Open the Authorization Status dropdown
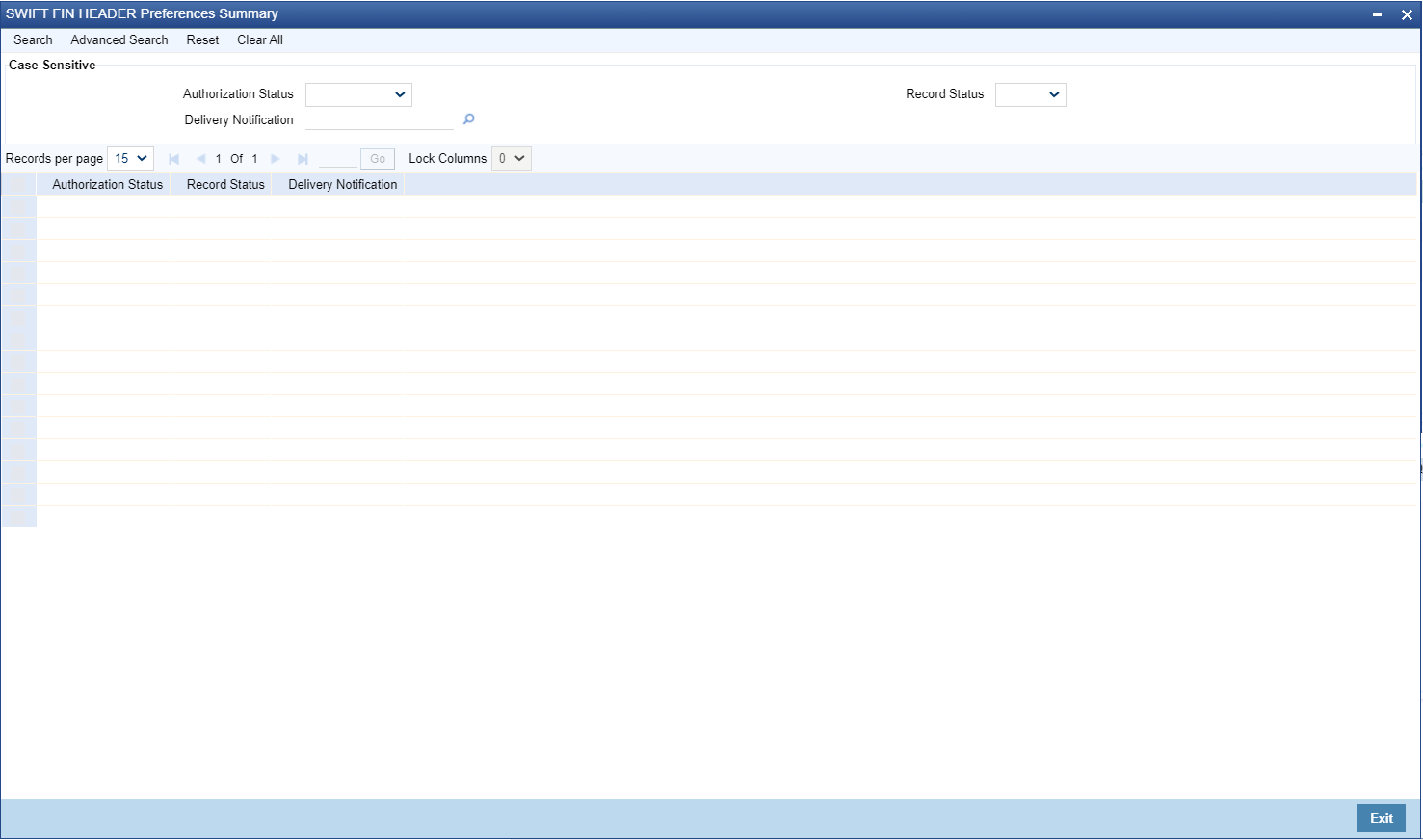 358,94
